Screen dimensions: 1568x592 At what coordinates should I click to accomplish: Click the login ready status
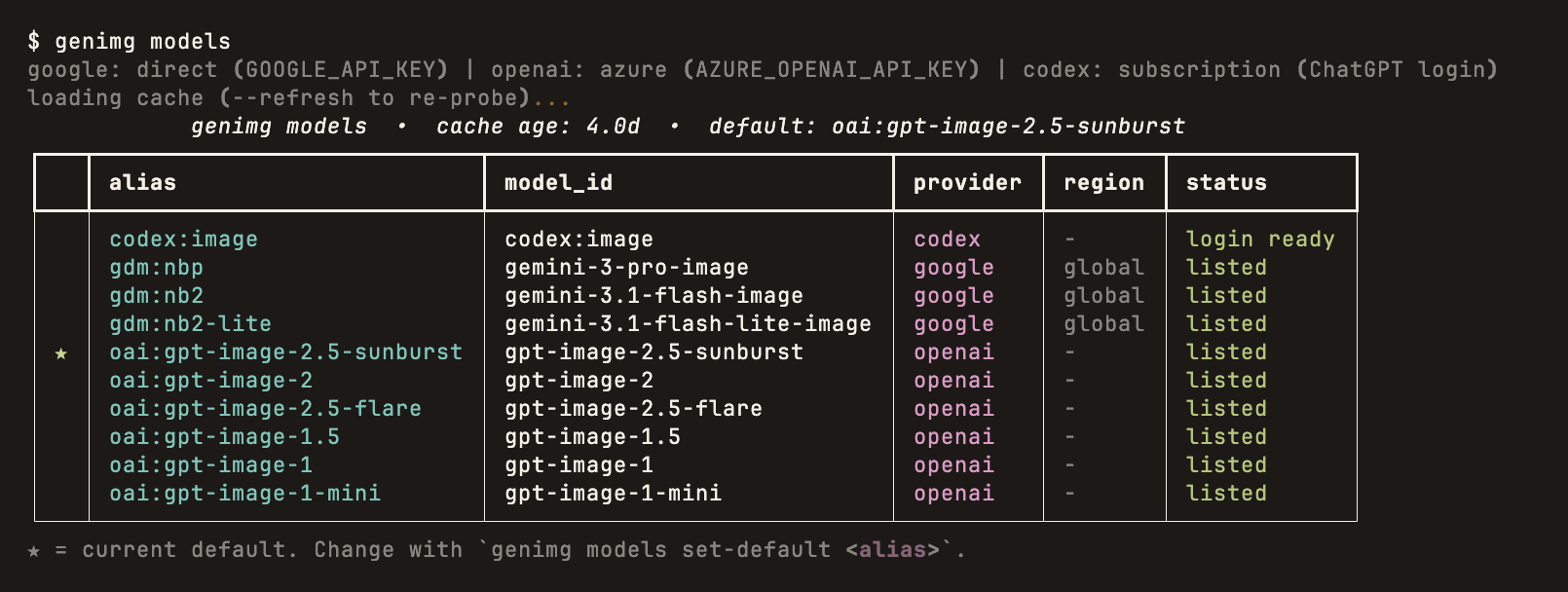click(1260, 240)
